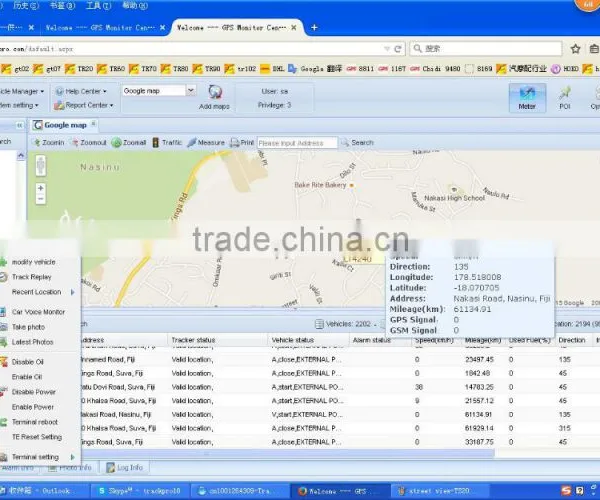
Task: Click Bake Rite Bakery map marker
Action: click(351, 186)
